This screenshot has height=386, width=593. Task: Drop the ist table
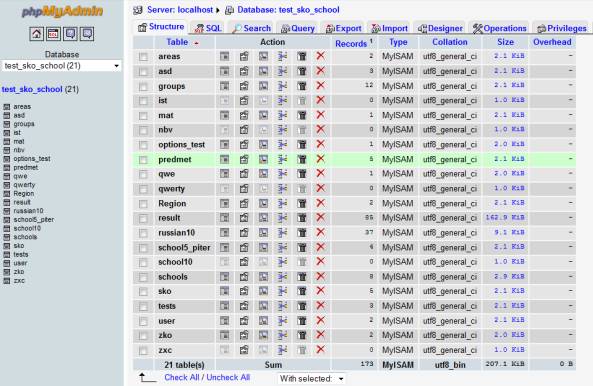(320, 100)
